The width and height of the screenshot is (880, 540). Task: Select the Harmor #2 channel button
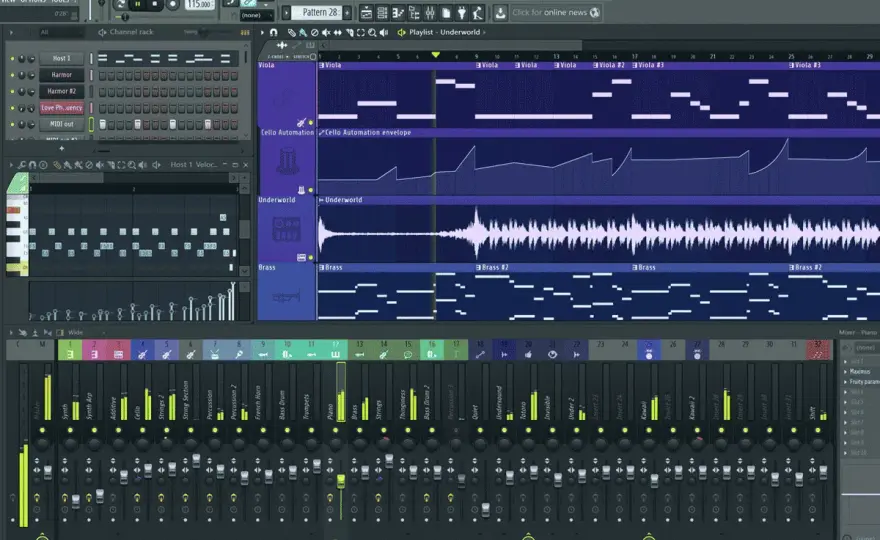pos(62,91)
